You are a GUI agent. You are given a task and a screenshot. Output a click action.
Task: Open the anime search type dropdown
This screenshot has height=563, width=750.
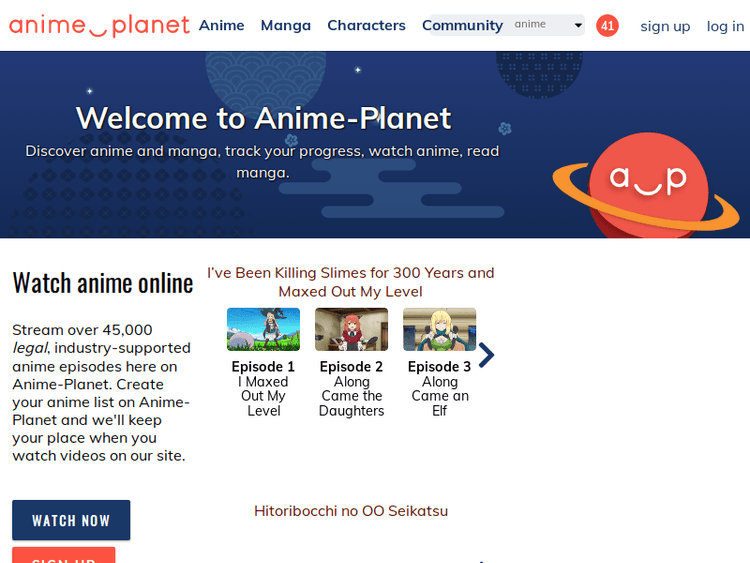pos(548,25)
